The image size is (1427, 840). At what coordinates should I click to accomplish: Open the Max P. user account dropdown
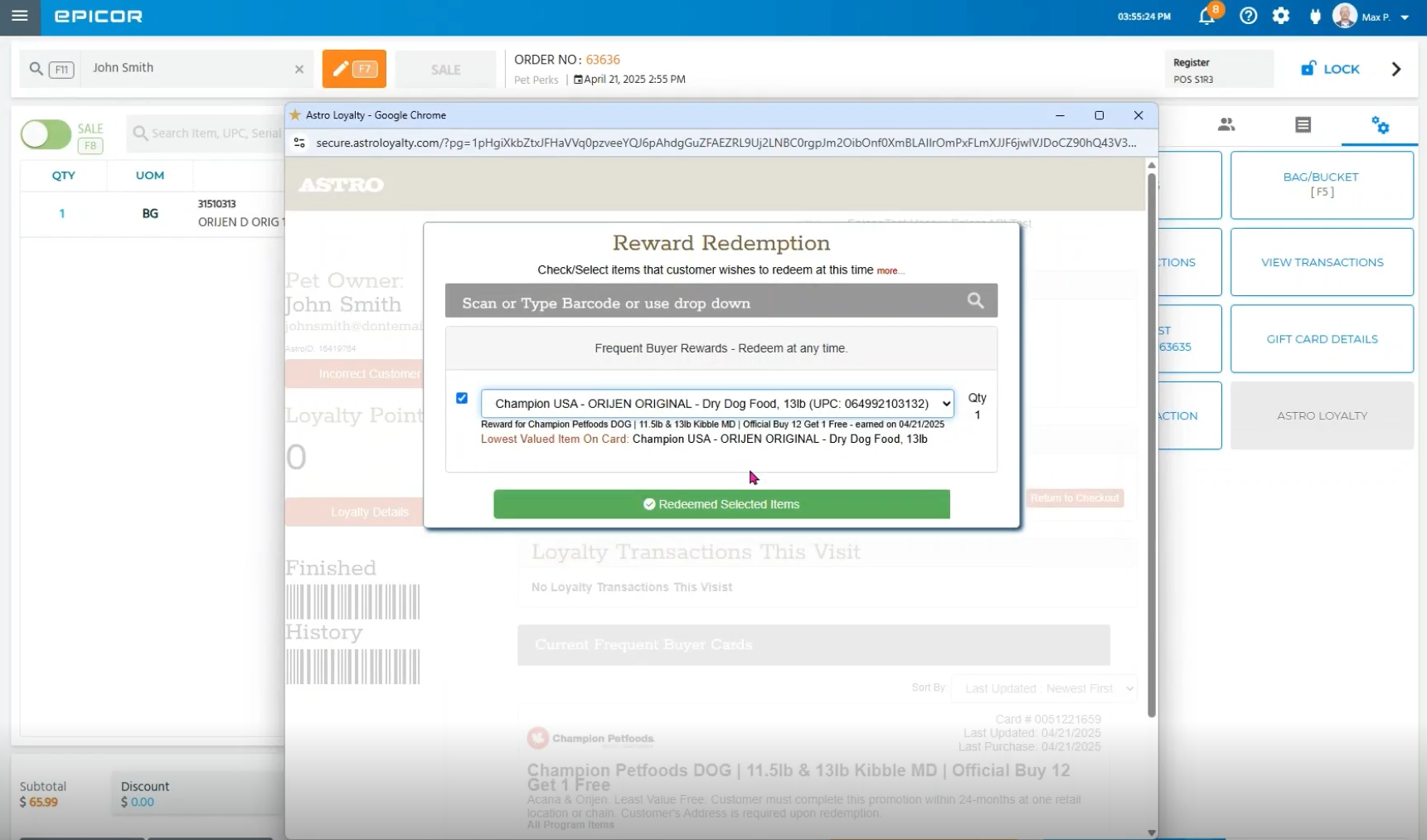coord(1404,17)
